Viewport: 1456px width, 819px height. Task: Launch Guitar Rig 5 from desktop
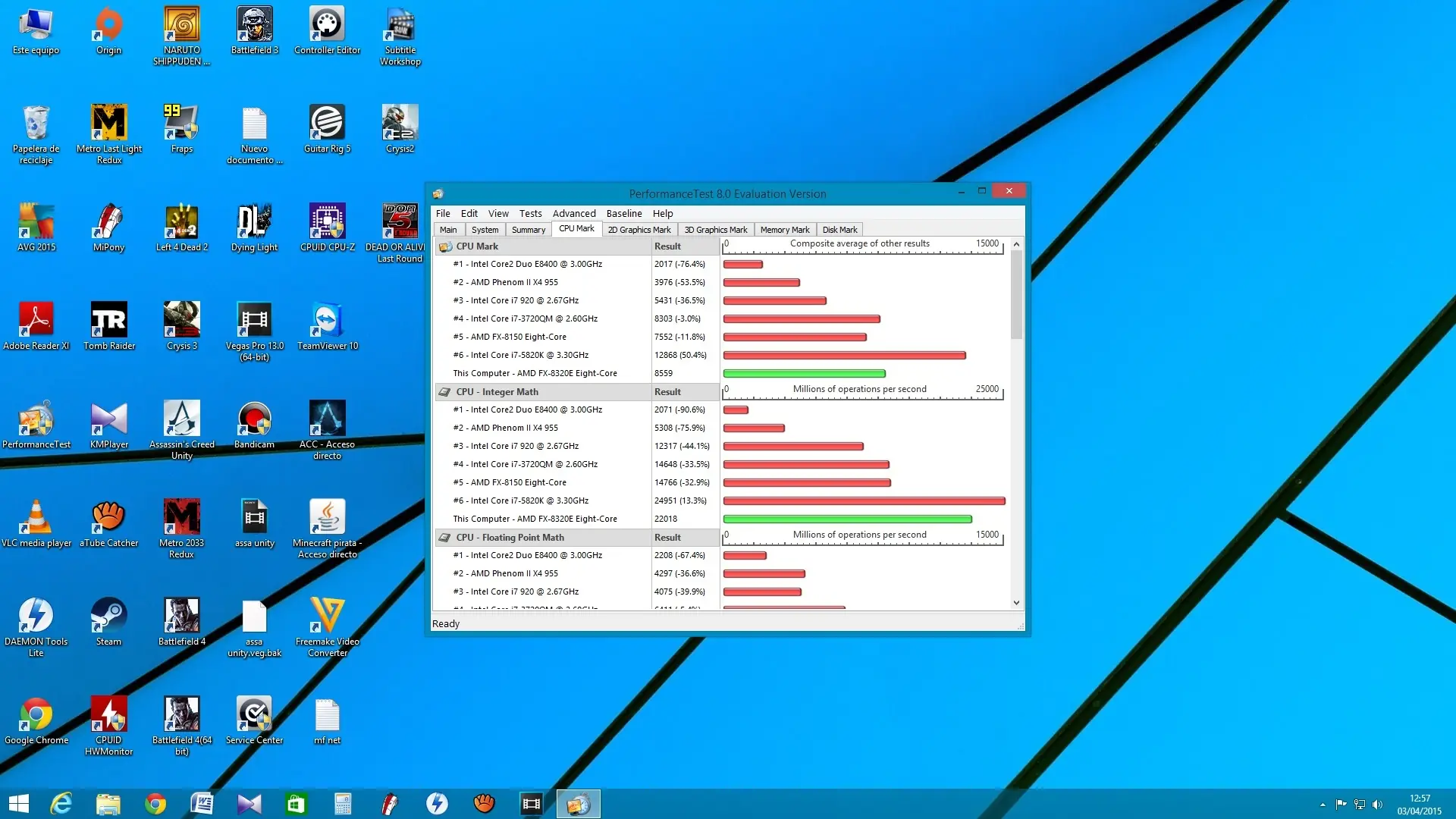(x=327, y=130)
